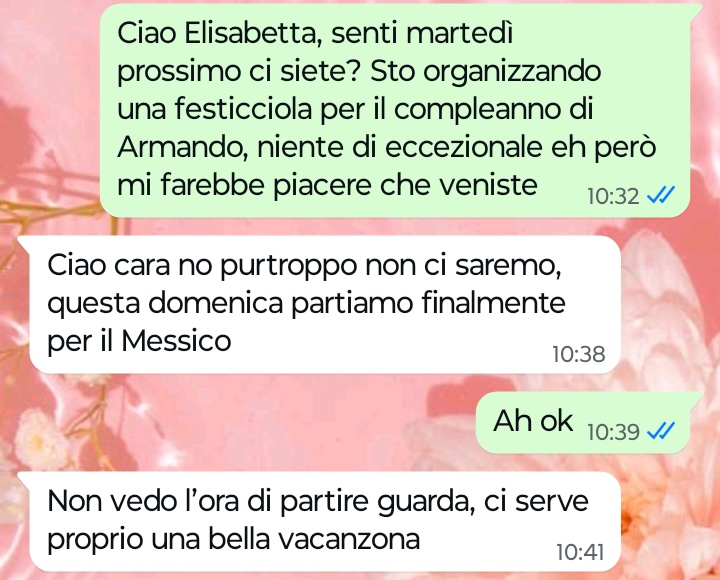Tap the blue read receipt beside 10:39
The image size is (720, 580).
coord(661,431)
